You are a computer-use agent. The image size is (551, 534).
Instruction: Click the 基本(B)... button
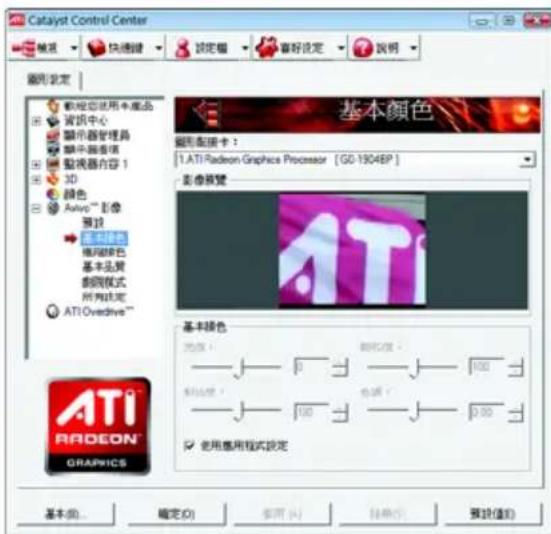point(66,514)
